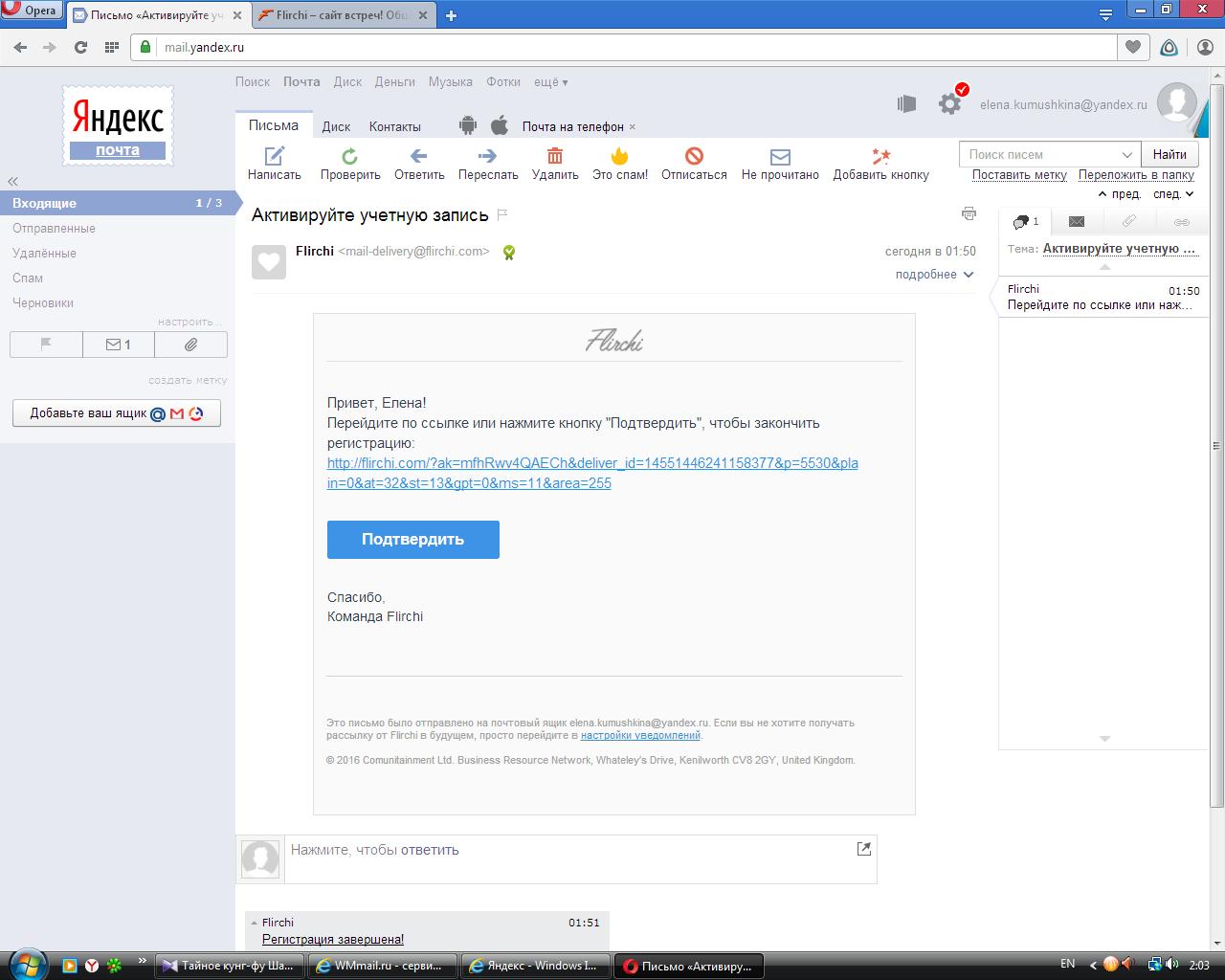Image resolution: width=1225 pixels, height=980 pixels.
Task: Click the Написать compose icon
Action: point(275,156)
